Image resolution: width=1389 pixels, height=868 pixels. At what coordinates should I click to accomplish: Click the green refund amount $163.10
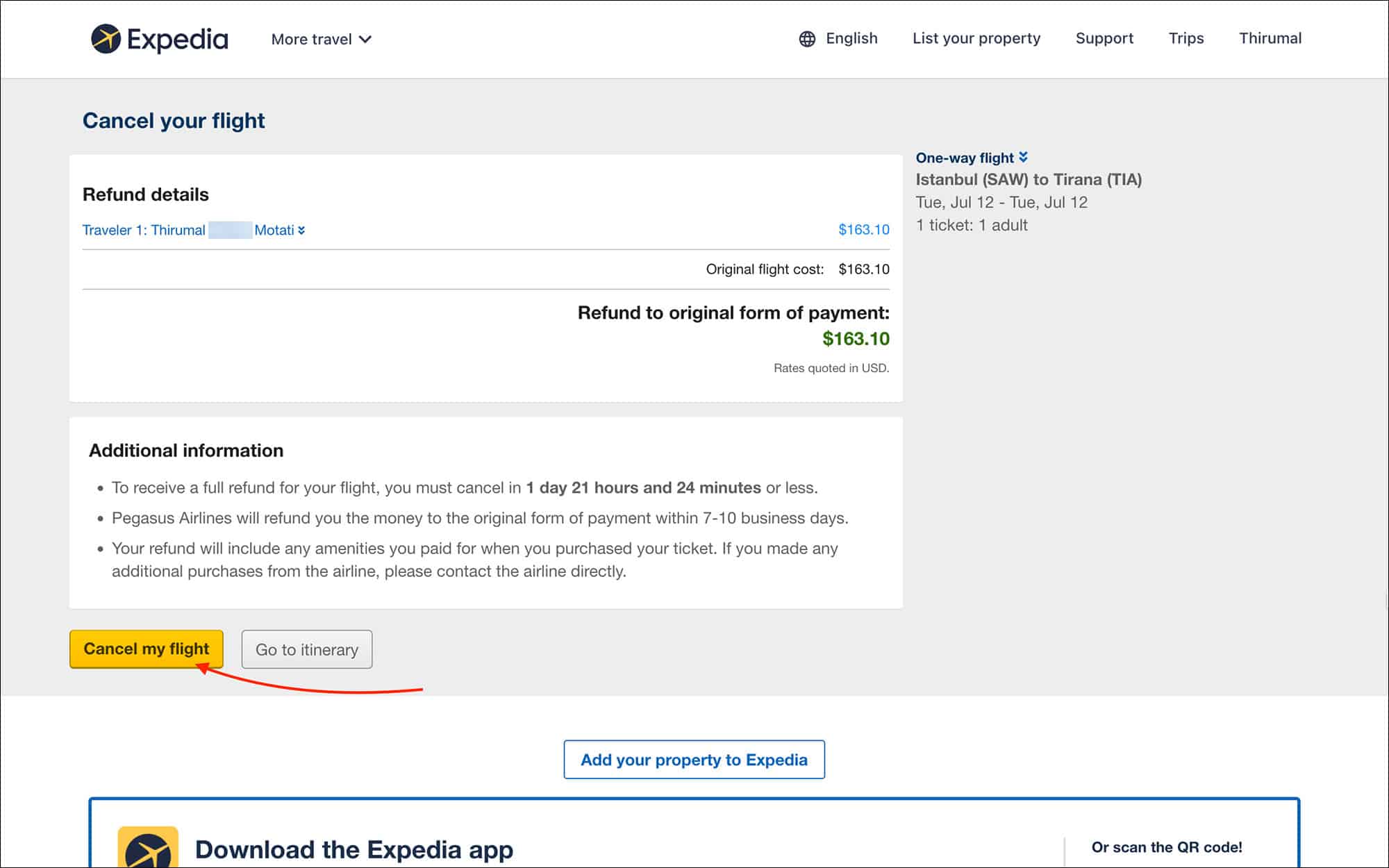click(855, 339)
